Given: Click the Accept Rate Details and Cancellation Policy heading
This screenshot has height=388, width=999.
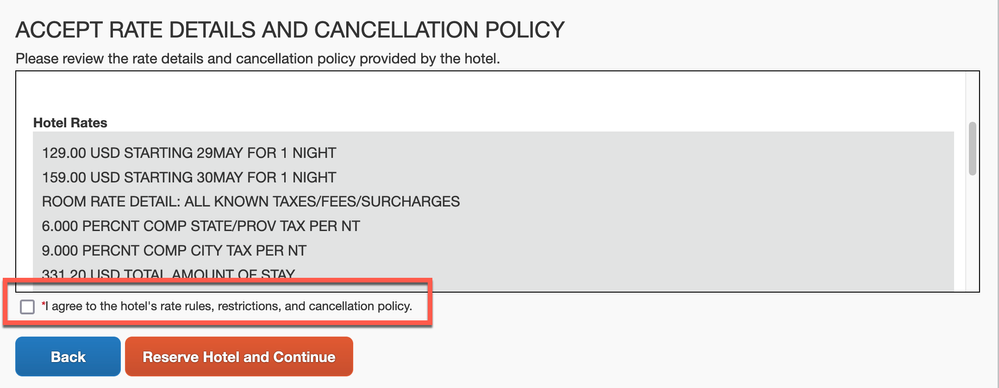Looking at the screenshot, I should tap(290, 30).
